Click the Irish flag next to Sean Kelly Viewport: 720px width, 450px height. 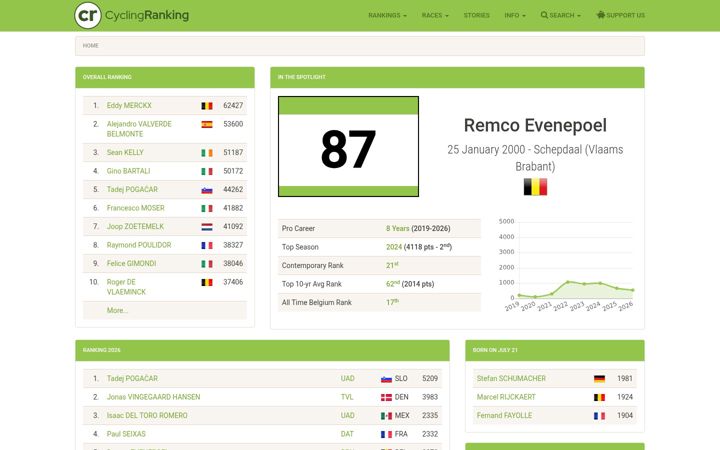[207, 152]
